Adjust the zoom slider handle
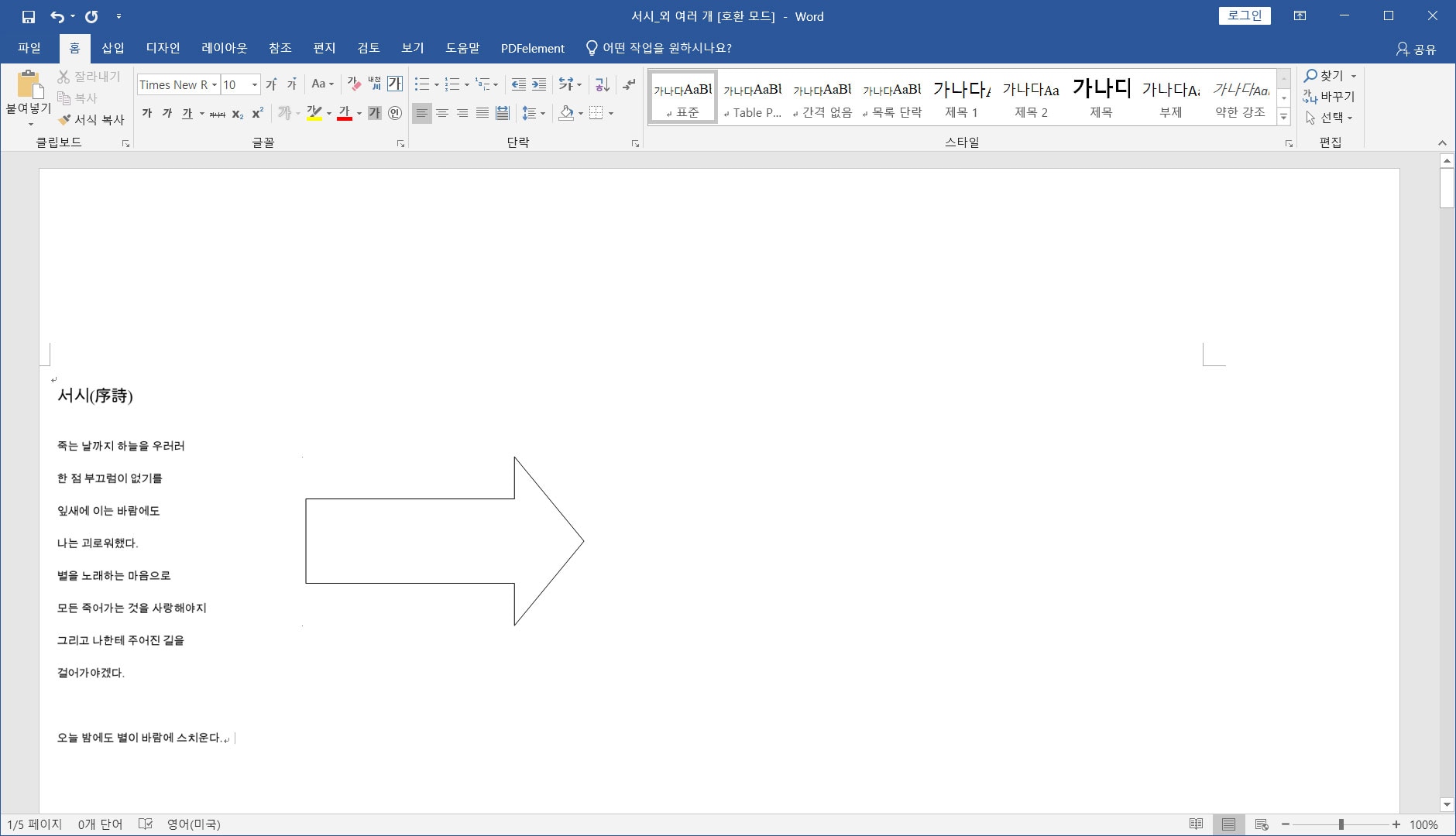Image resolution: width=1456 pixels, height=836 pixels. (1341, 824)
